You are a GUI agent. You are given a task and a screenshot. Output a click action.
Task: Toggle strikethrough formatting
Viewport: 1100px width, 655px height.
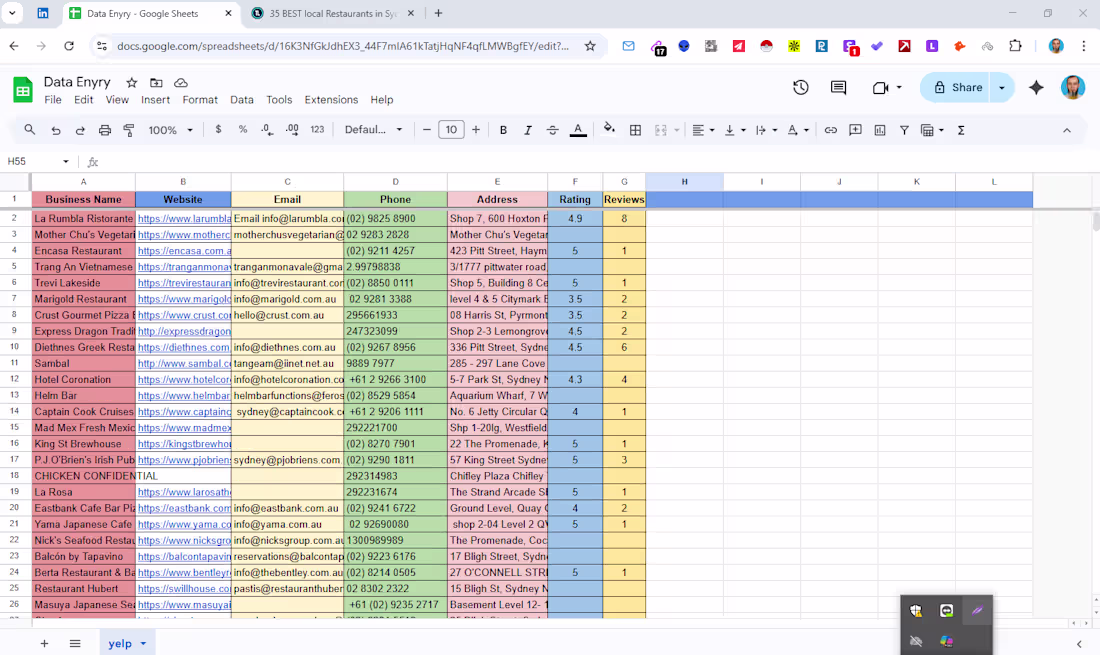point(550,130)
